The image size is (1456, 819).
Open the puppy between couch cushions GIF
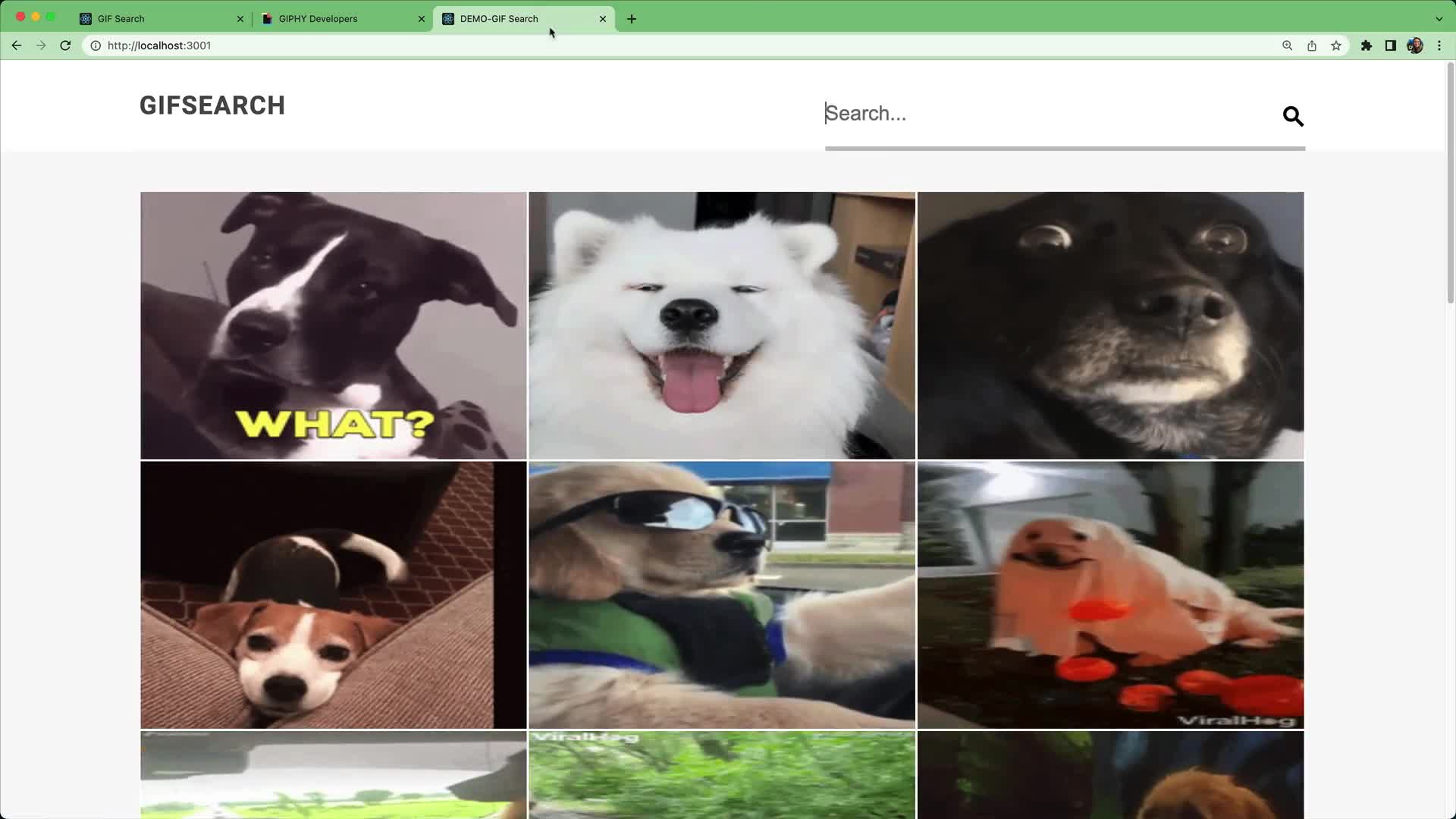click(x=334, y=595)
